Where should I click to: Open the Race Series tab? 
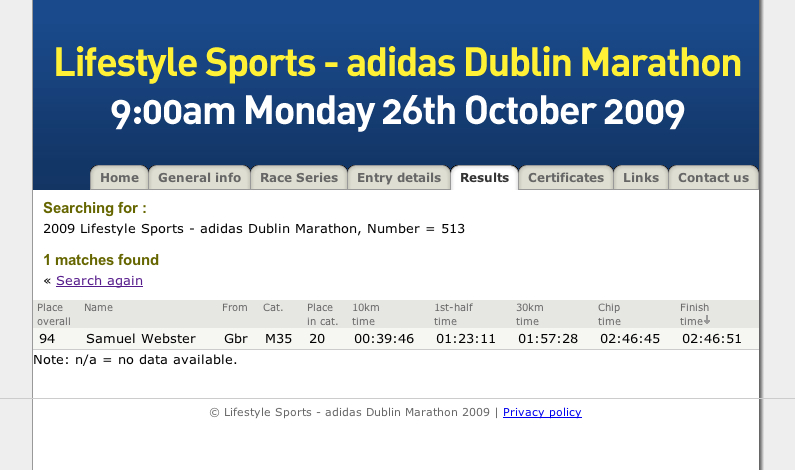(x=299, y=177)
